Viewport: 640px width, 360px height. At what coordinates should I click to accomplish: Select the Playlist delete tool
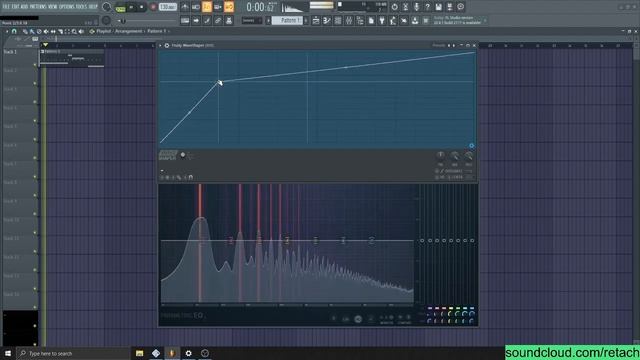[x=39, y=31]
